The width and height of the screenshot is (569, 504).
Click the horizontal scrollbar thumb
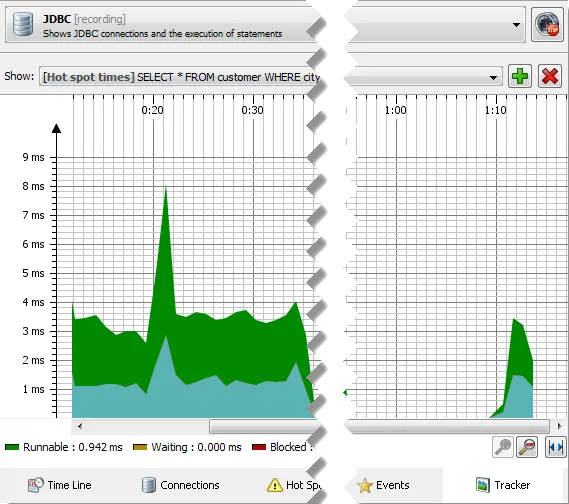[x=379, y=426]
